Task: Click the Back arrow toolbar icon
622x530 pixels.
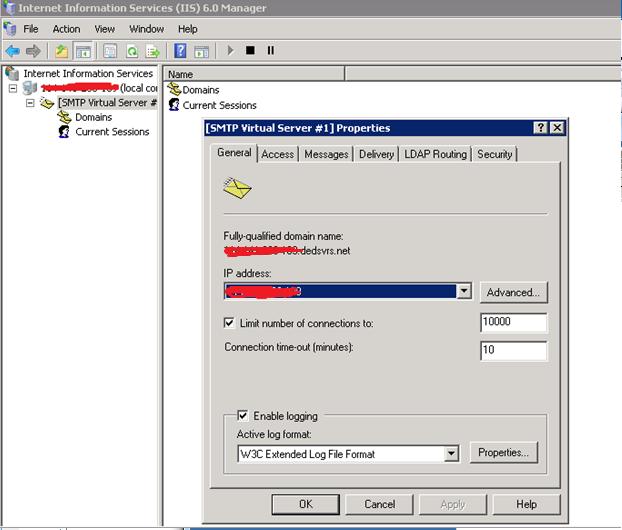Action: click(x=13, y=51)
